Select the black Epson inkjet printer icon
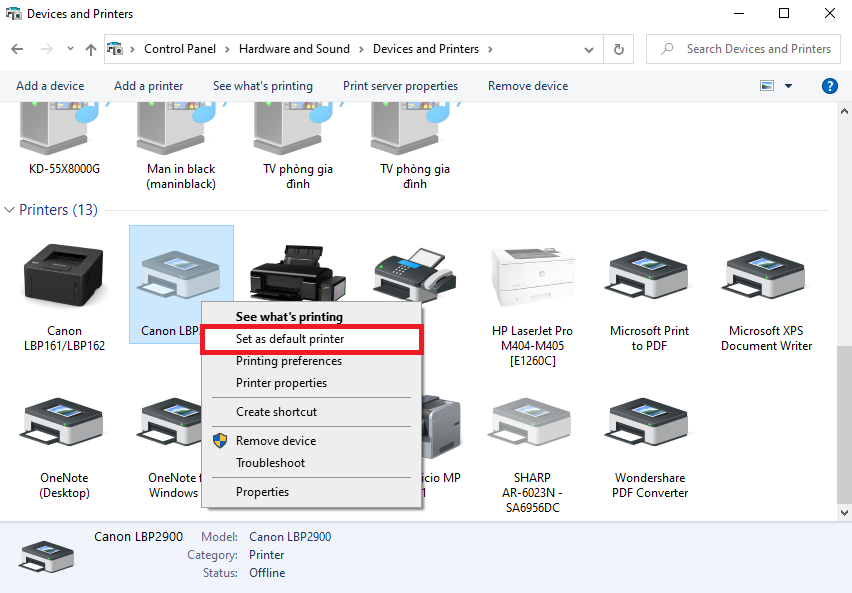This screenshot has height=593, width=852. [297, 272]
